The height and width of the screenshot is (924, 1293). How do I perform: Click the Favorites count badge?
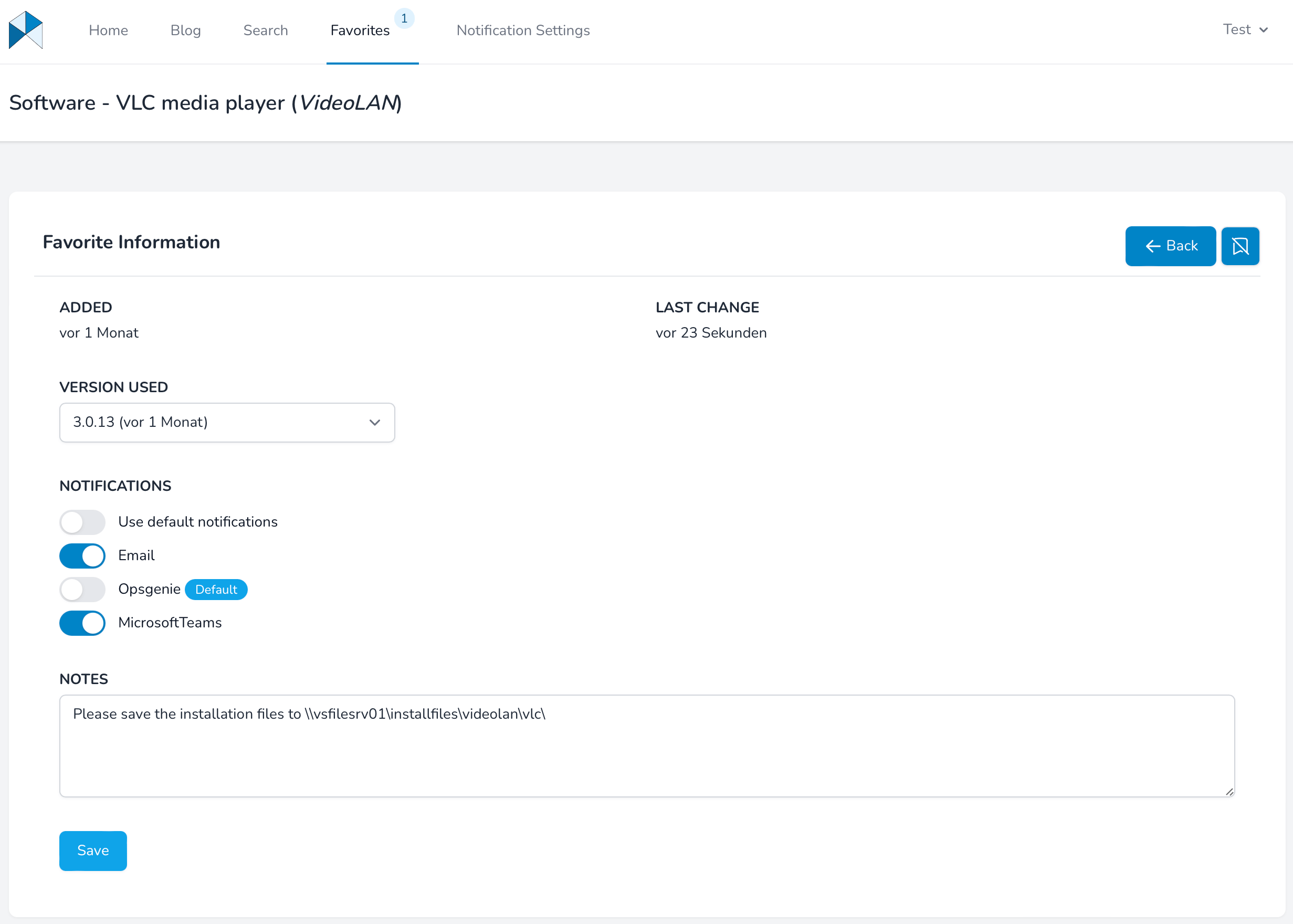pyautogui.click(x=404, y=18)
